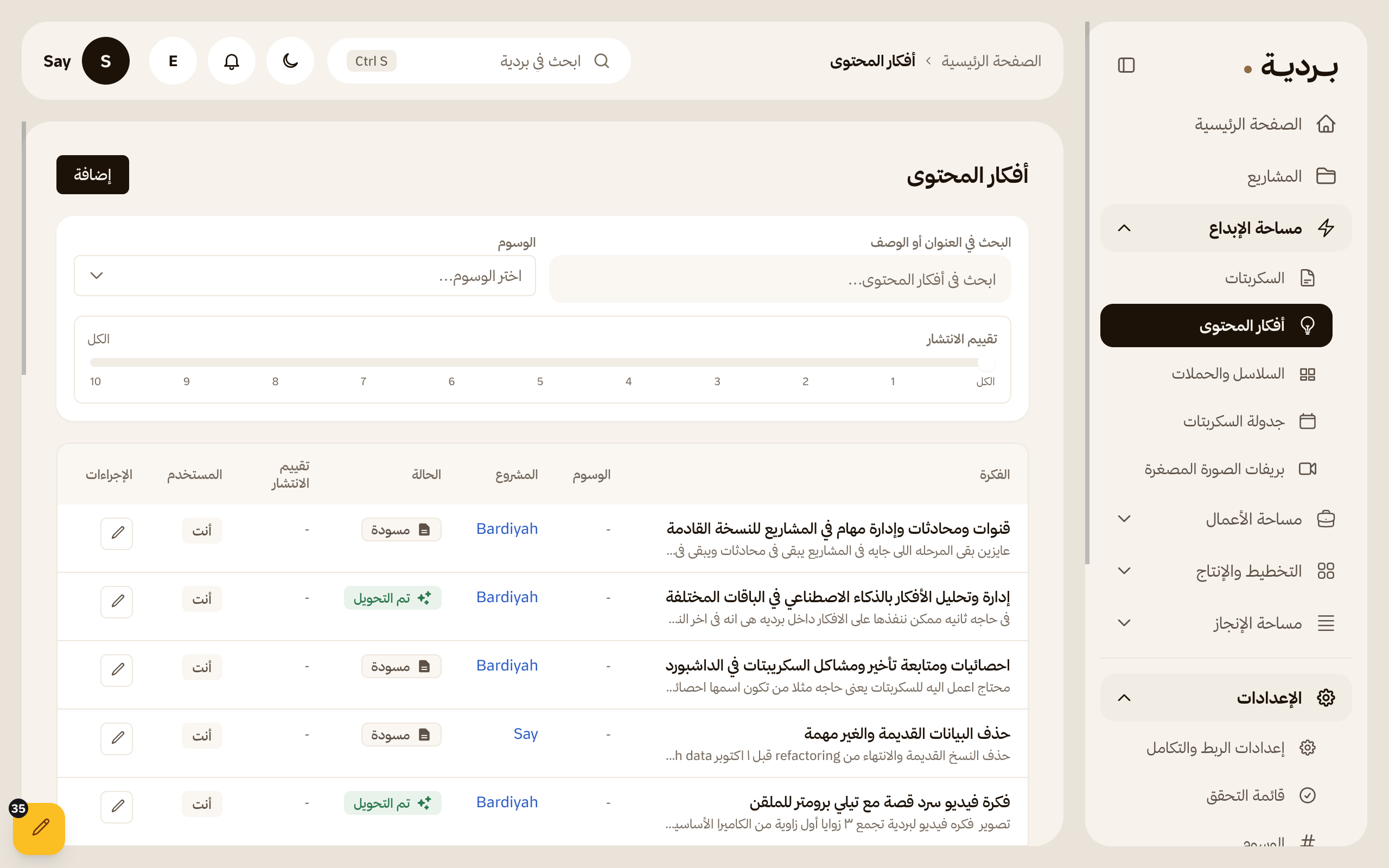Open جدولة السكربتات sidebar item
The image size is (1389, 868).
[1216, 422]
